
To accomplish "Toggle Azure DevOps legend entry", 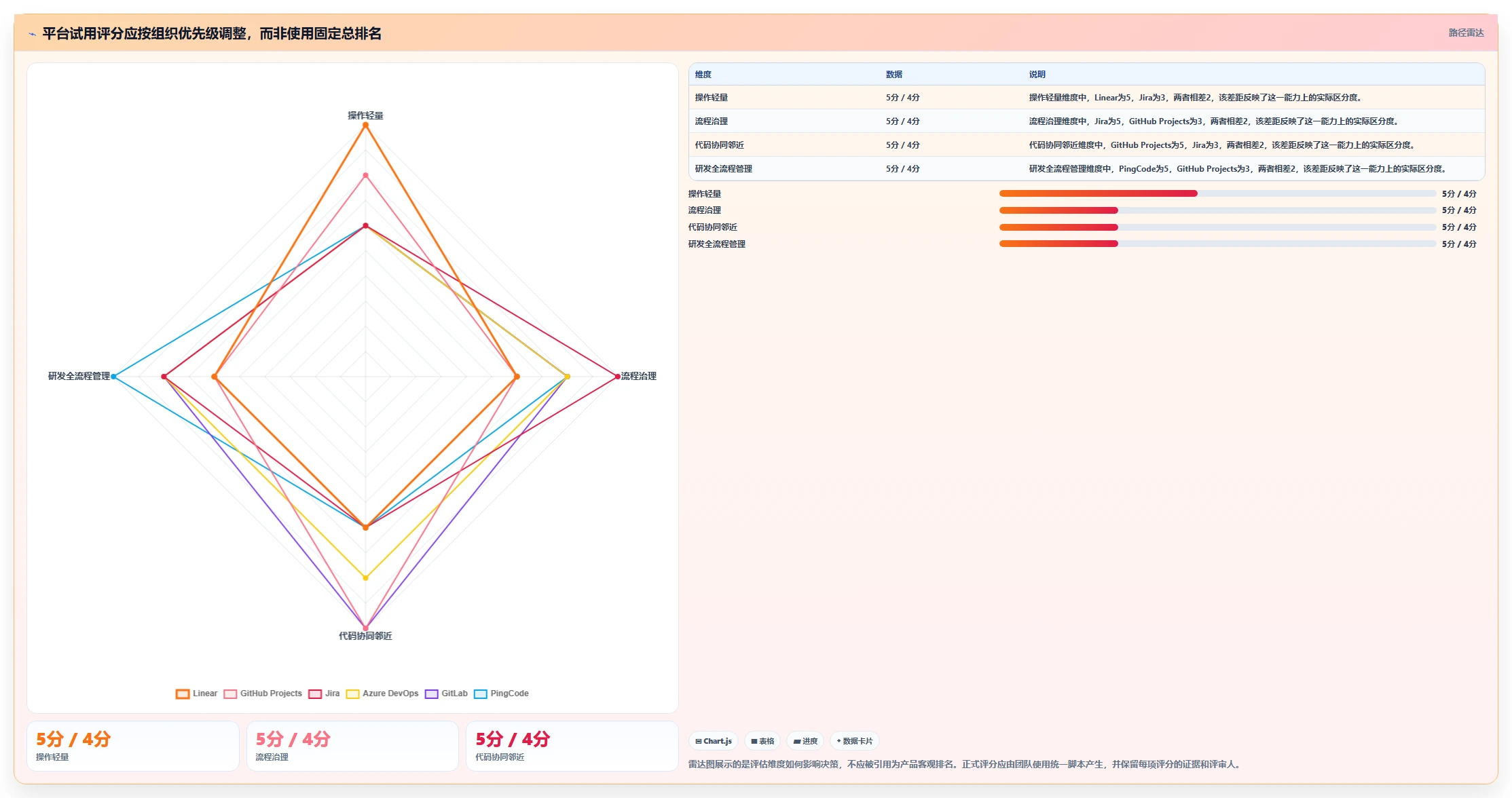I will click(383, 693).
